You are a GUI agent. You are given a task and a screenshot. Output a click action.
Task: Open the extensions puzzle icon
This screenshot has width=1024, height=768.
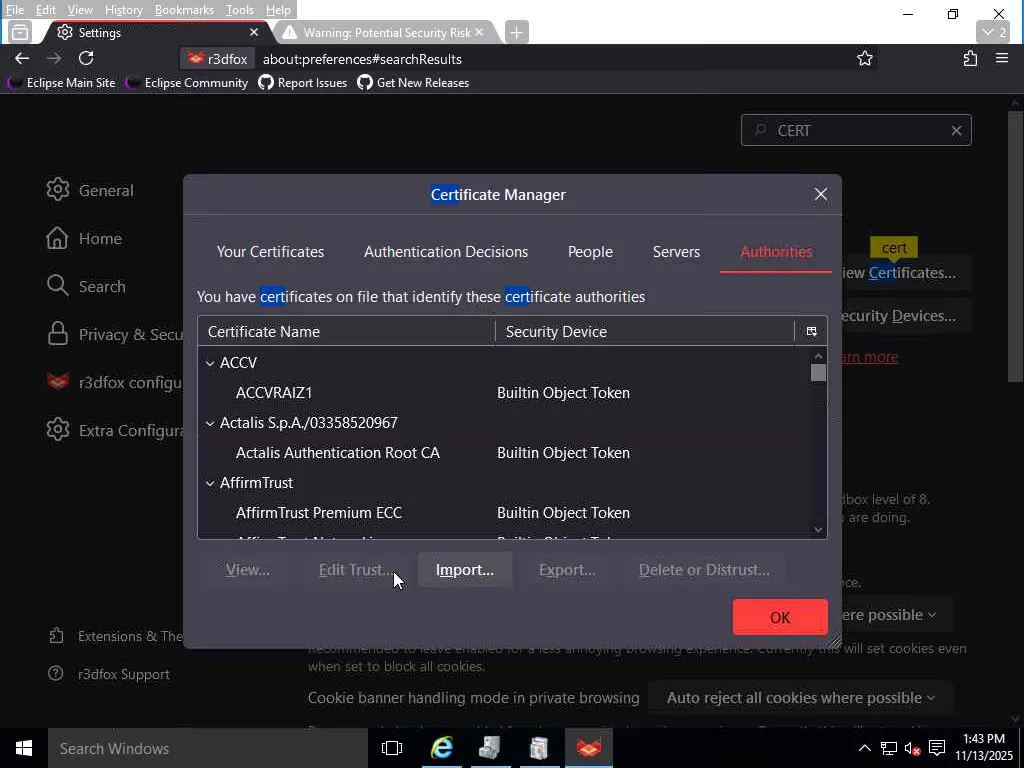click(970, 59)
